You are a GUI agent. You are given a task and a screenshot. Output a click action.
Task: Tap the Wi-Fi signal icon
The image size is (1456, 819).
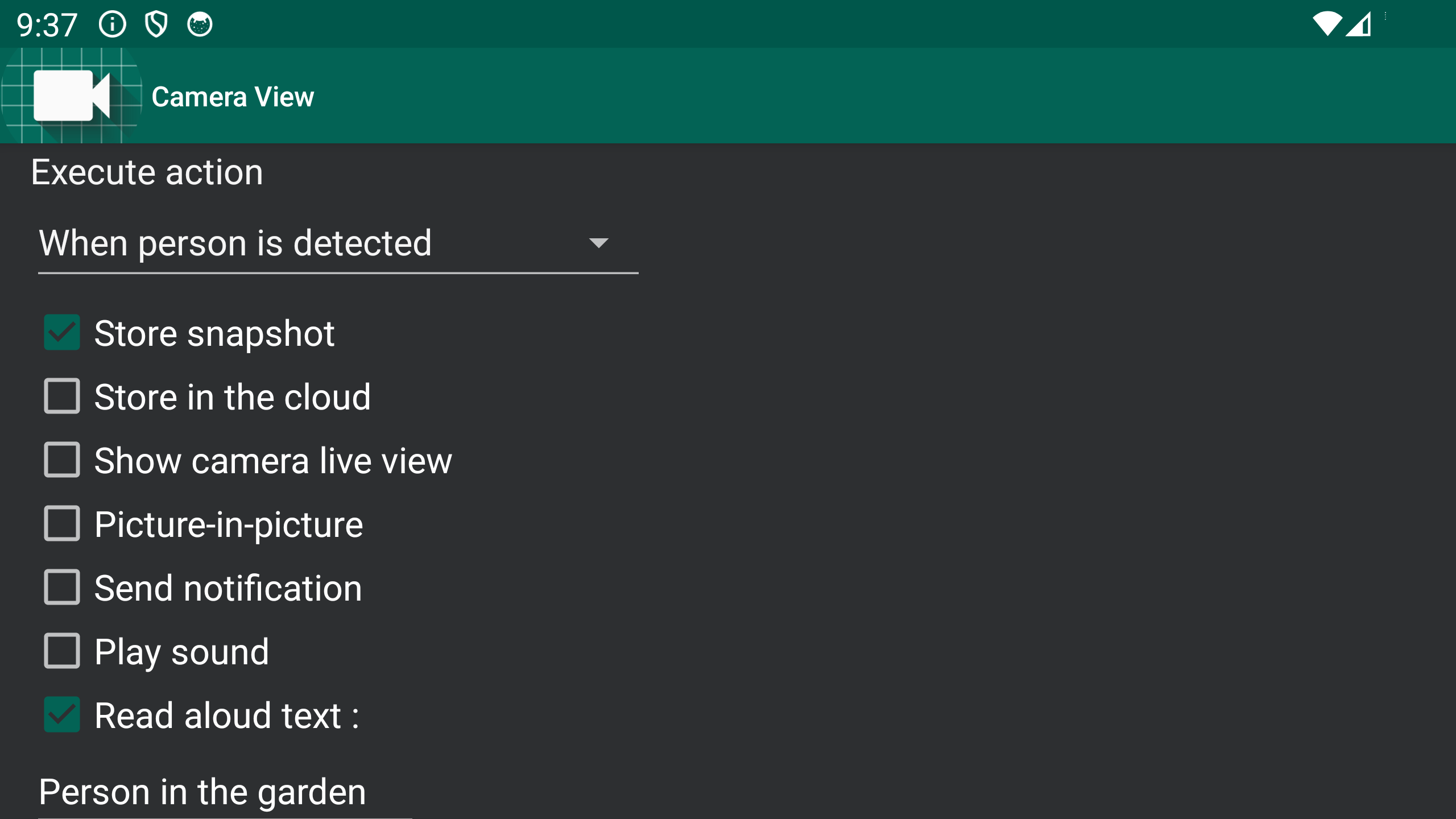(x=1326, y=24)
